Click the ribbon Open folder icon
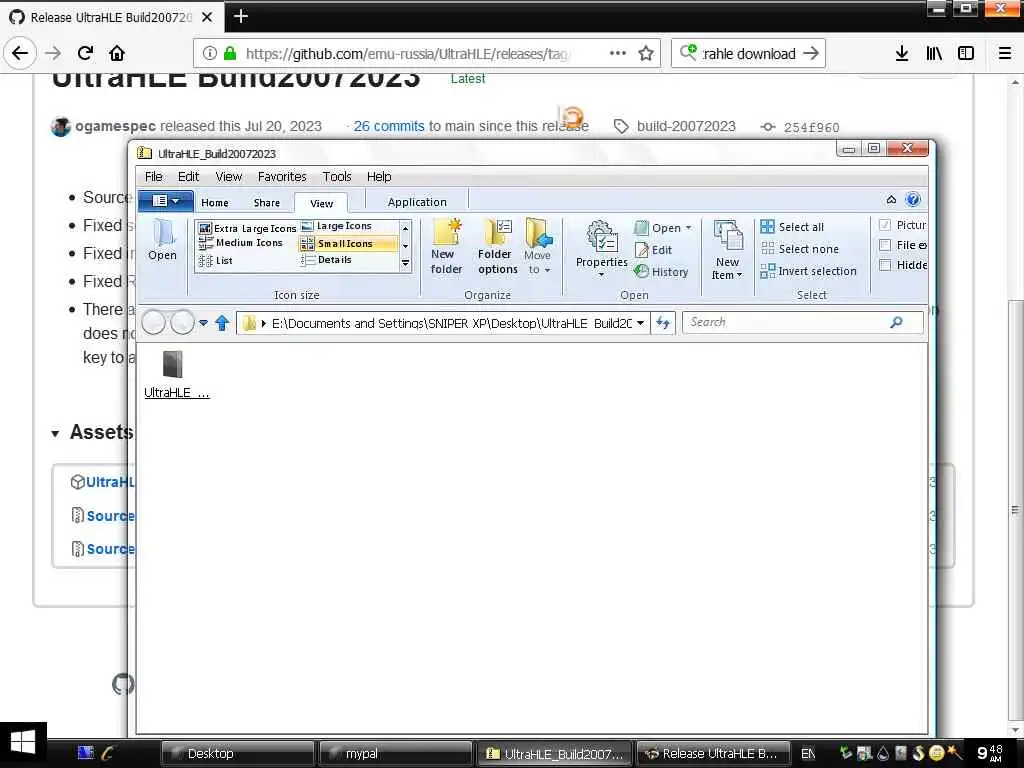Screen dimensions: 1024x768 (x=162, y=240)
